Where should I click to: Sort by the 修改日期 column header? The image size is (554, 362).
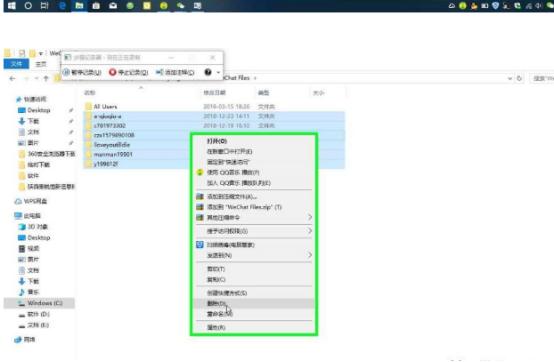click(x=214, y=93)
